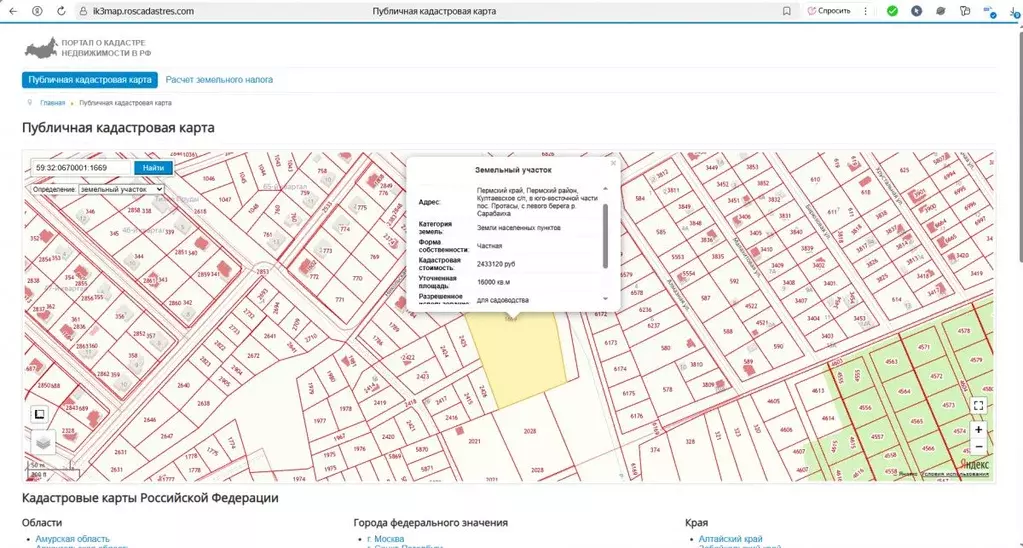
Task: Click parcel 4571 in green area
Action: pos(924,347)
